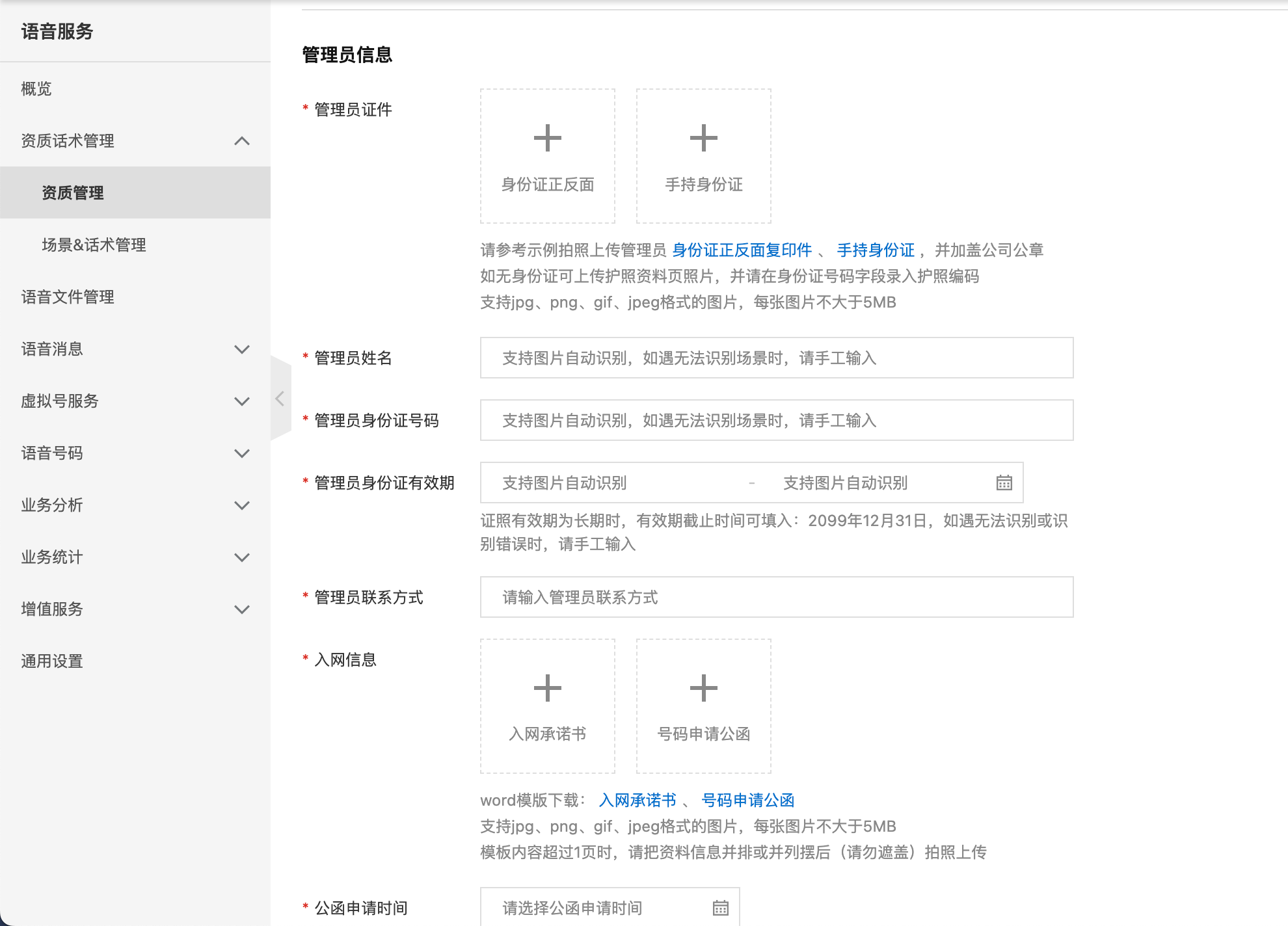The width and height of the screenshot is (1288, 926).
Task: Click the plus icon for 号码申请公函 upload
Action: tap(703, 688)
